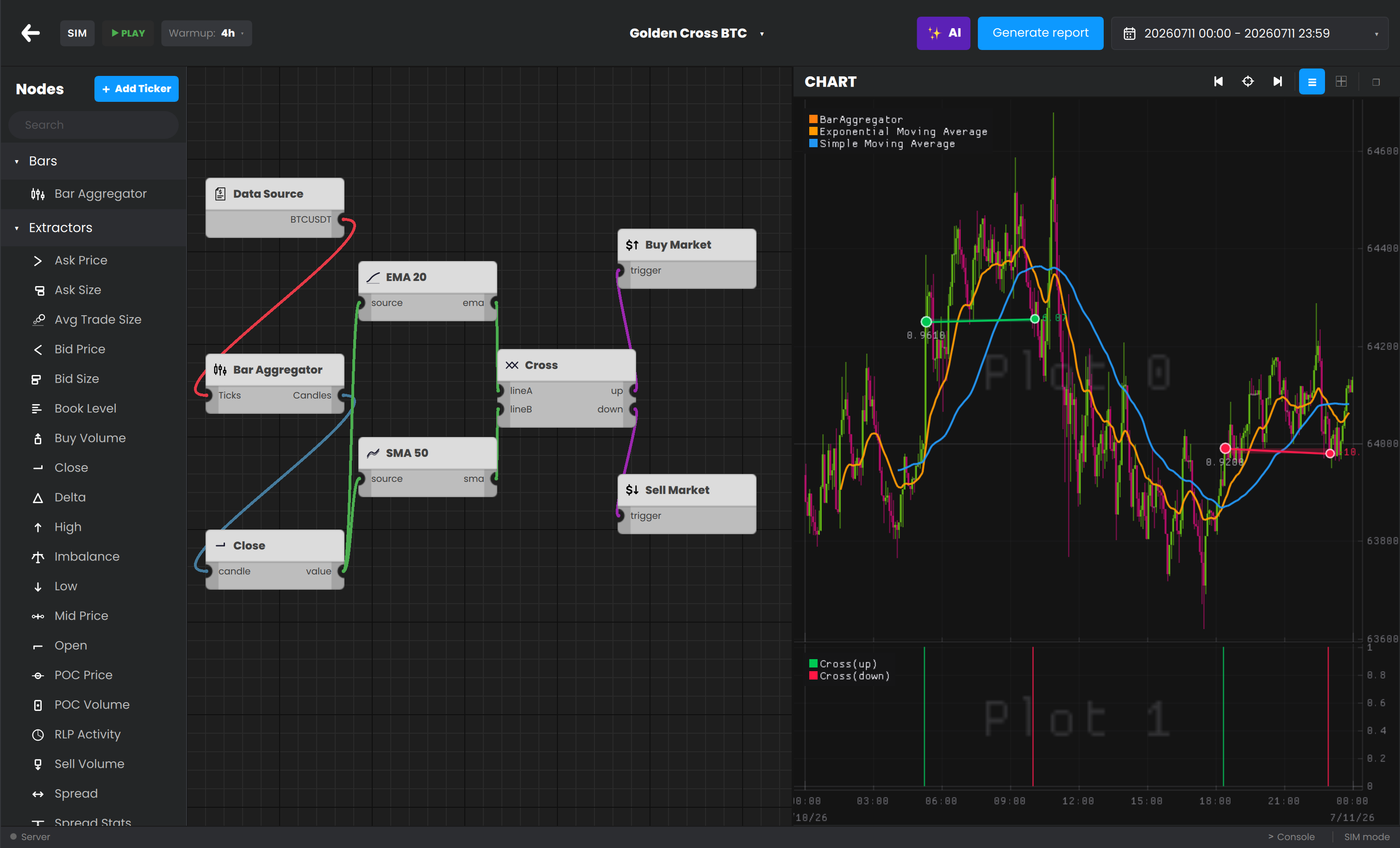Select the Mid Price extractor
Screen dimensions: 1400x848
[x=93, y=616]
